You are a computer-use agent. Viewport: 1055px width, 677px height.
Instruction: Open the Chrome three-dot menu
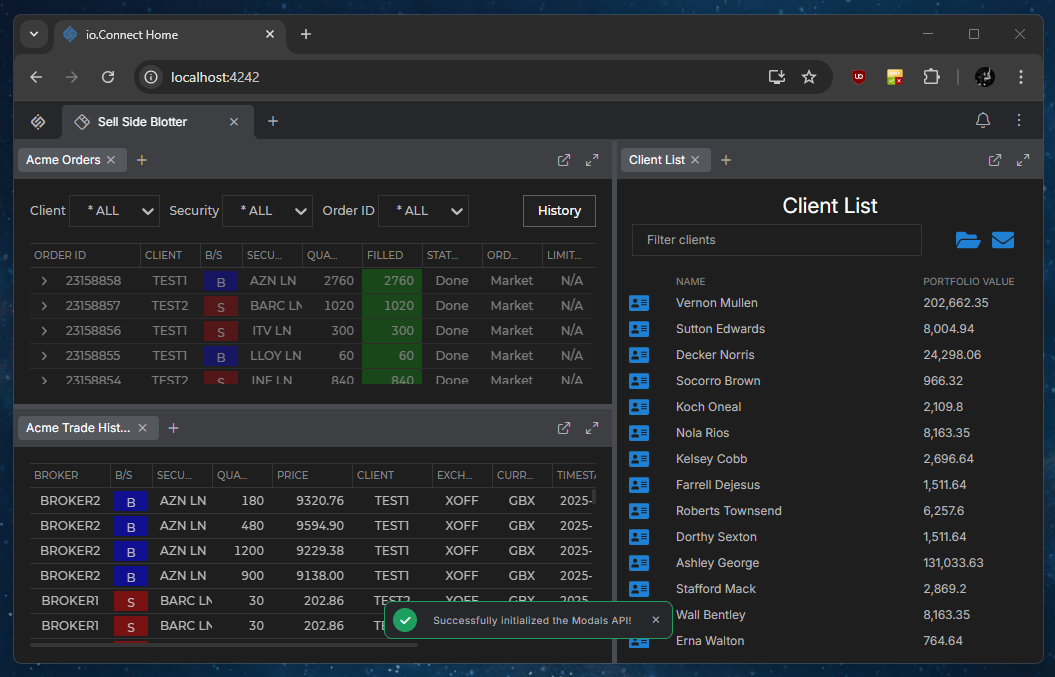[1021, 77]
